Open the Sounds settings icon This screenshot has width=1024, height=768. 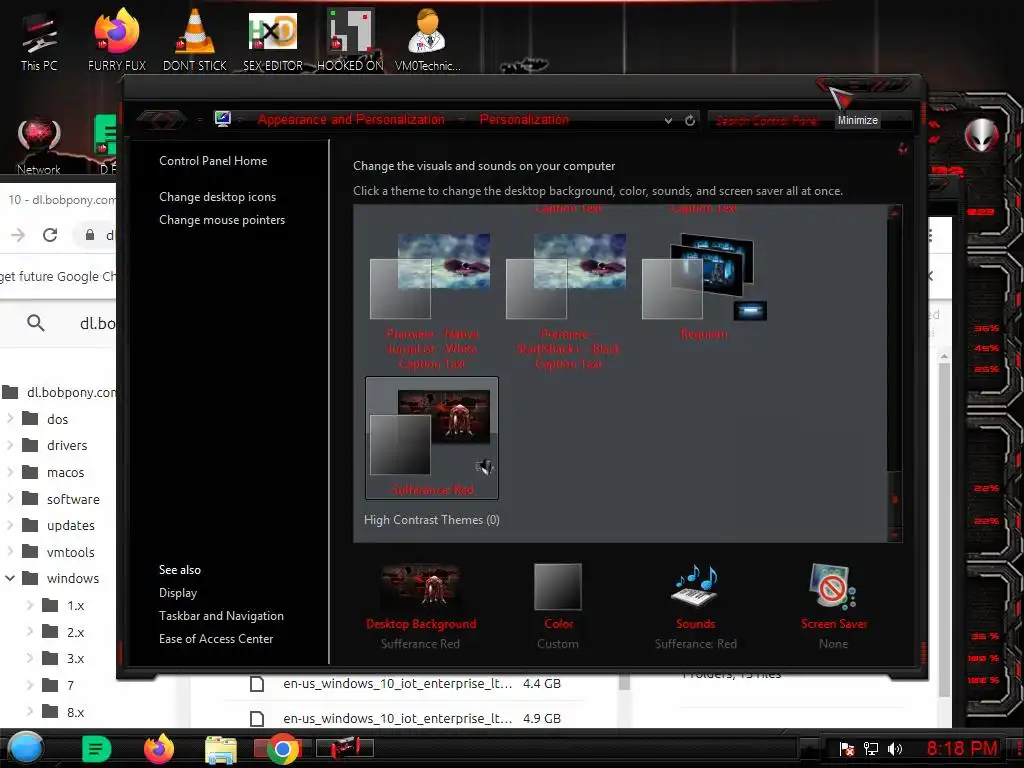[696, 584]
